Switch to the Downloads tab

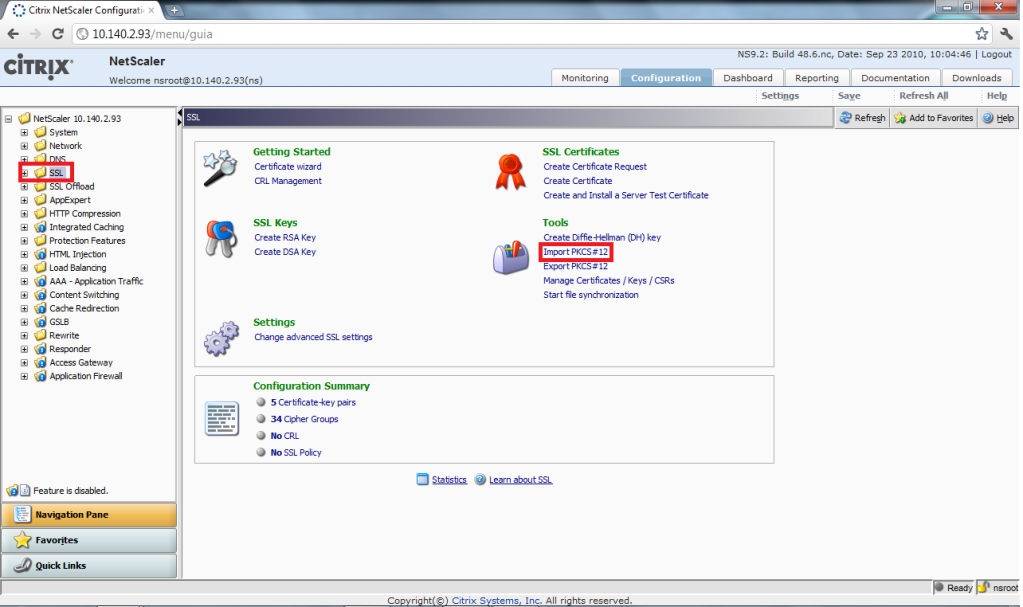tap(977, 78)
